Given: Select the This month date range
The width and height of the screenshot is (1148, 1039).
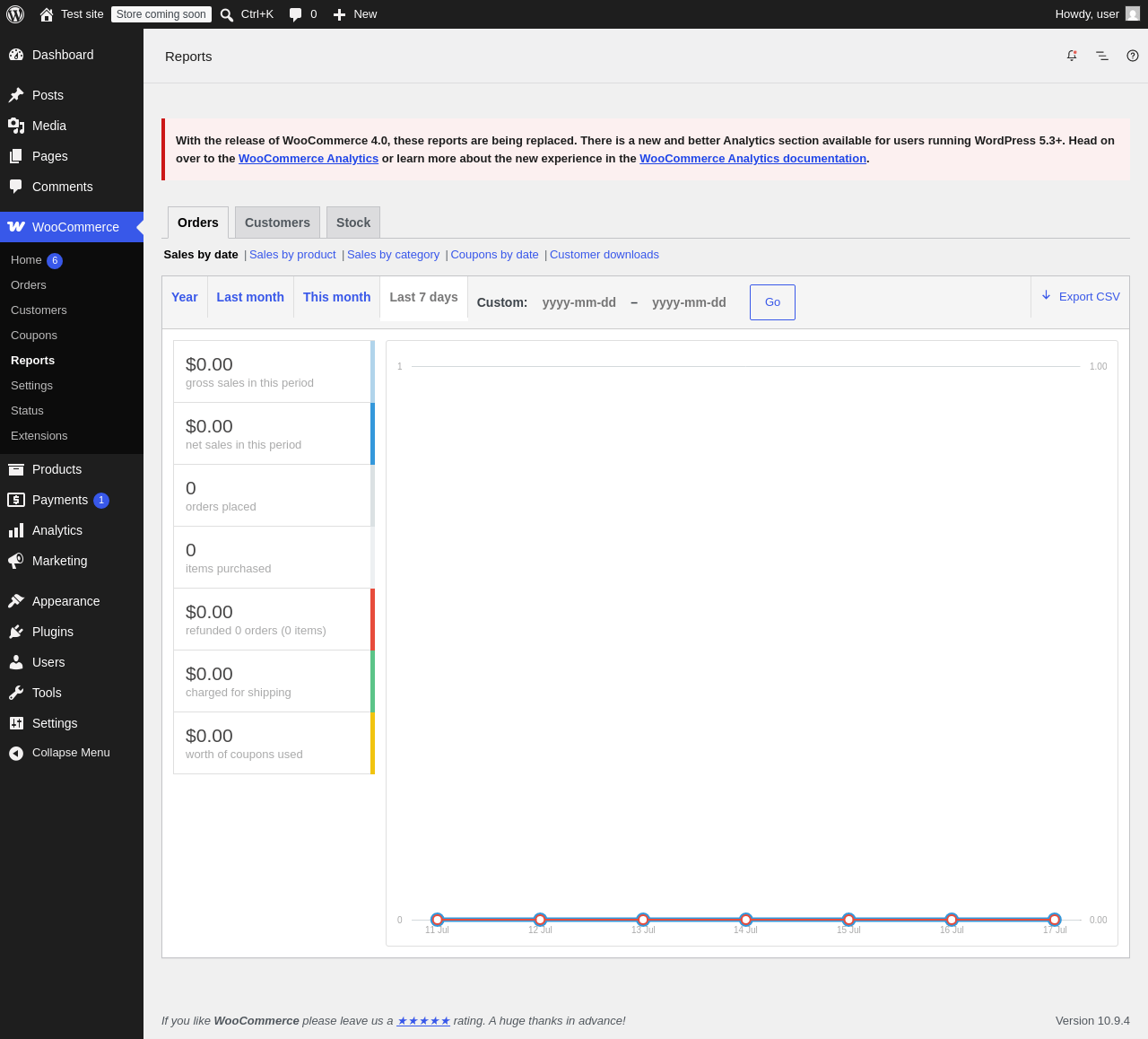Looking at the screenshot, I should tap(336, 297).
